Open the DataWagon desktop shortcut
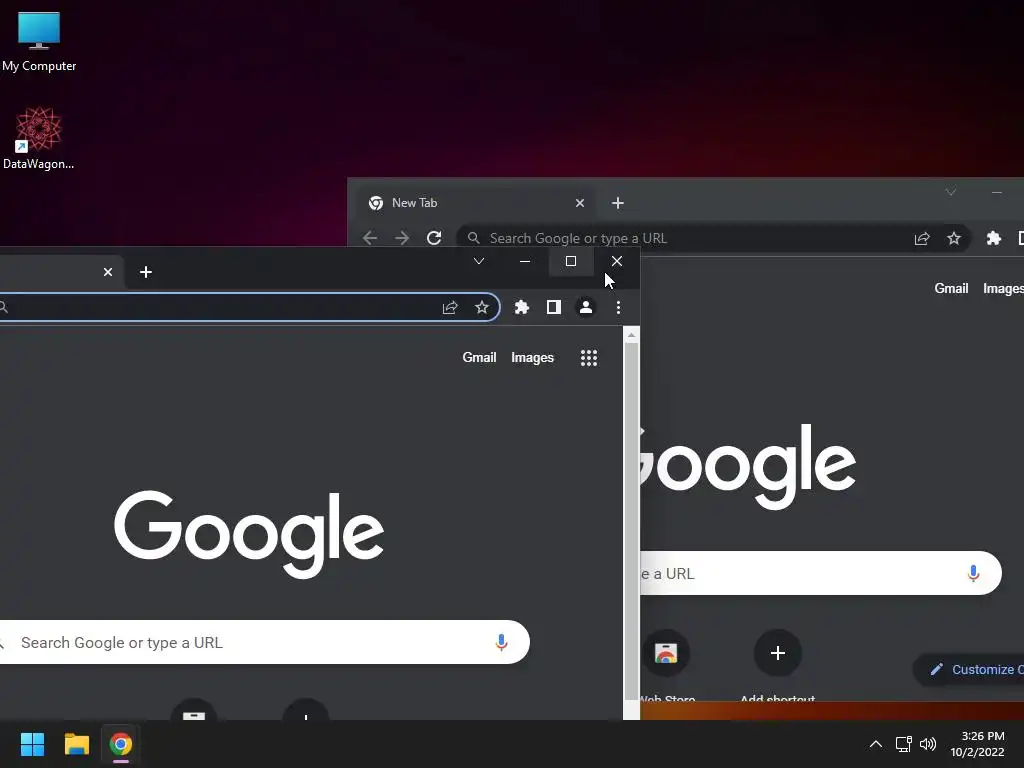 pyautogui.click(x=39, y=138)
